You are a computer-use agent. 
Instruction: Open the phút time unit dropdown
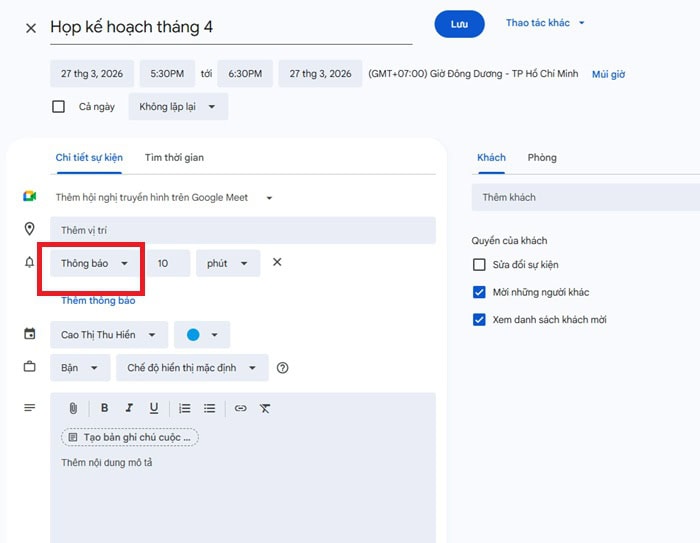pyautogui.click(x=228, y=263)
